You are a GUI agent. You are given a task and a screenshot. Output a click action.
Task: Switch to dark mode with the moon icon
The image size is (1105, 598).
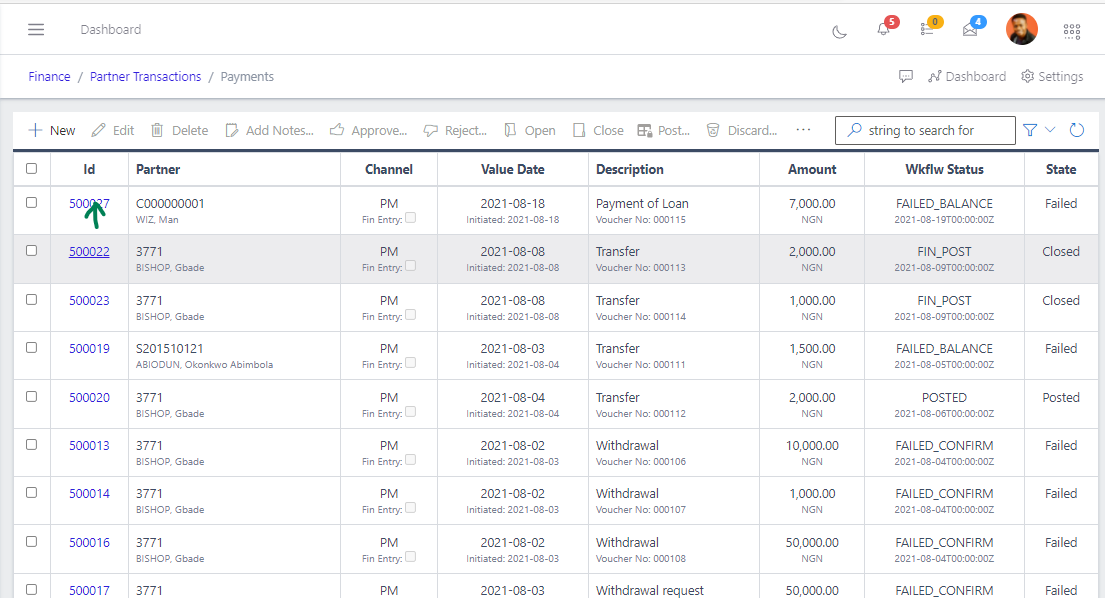pos(841,29)
